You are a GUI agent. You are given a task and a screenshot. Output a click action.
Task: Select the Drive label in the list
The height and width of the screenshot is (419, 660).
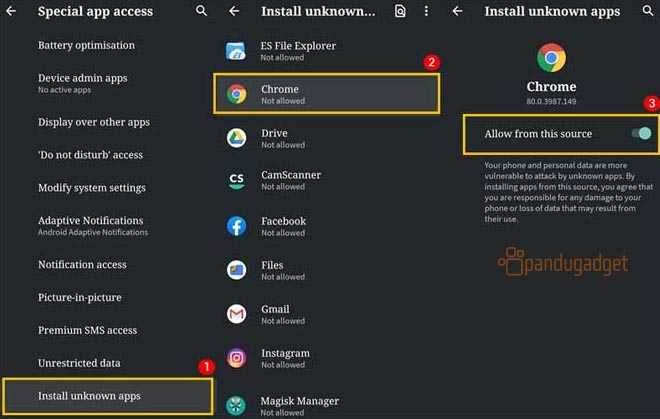[x=274, y=133]
